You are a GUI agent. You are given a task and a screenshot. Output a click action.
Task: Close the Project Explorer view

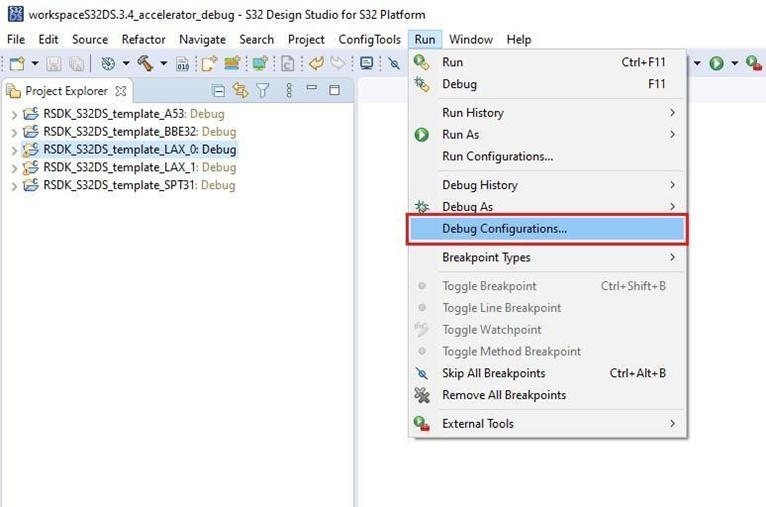coord(121,91)
